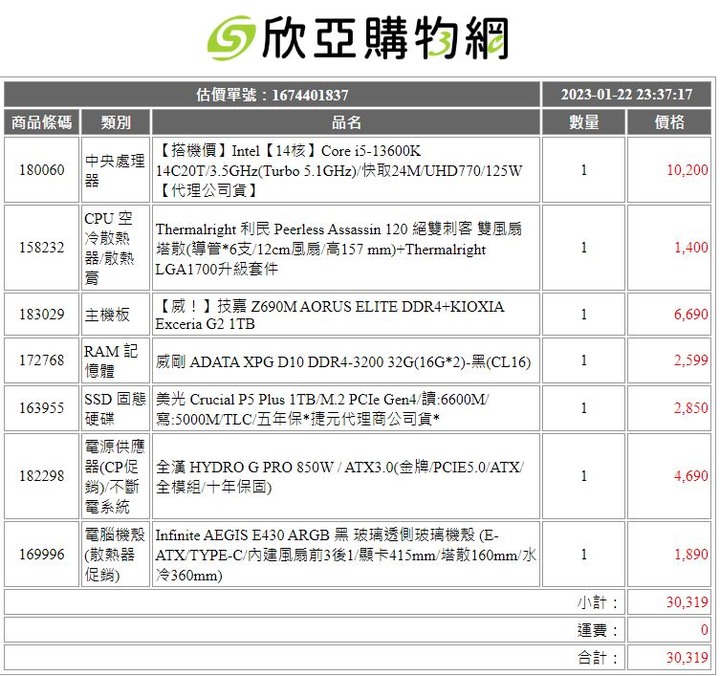Select product code 172768
The width and height of the screenshot is (720, 676).
[41, 361]
